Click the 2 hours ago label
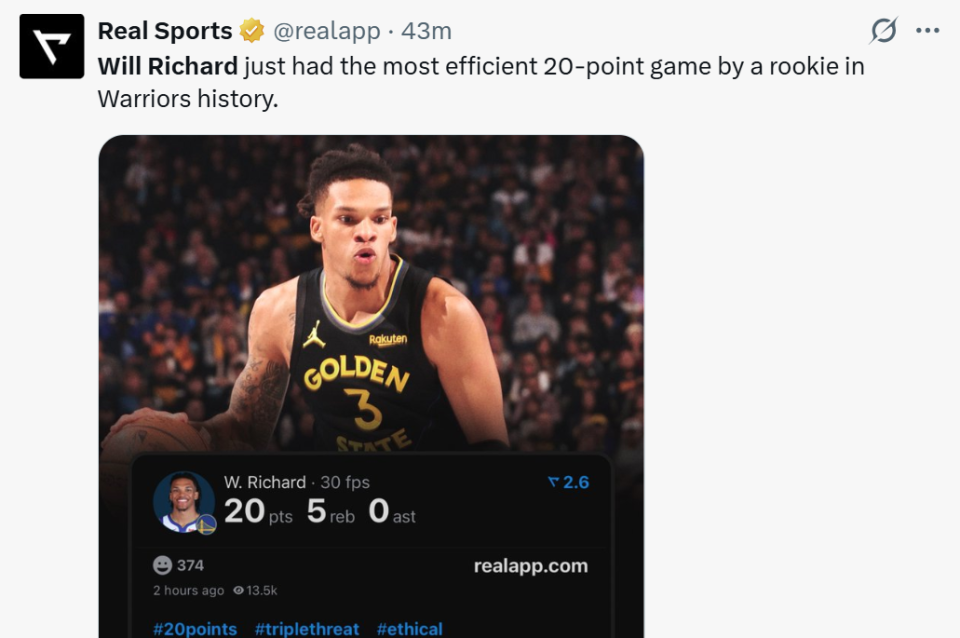Viewport: 960px width, 638px height. coord(188,591)
